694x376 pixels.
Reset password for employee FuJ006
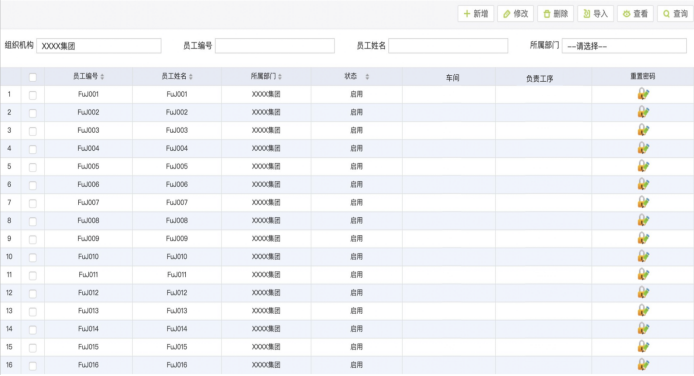(643, 184)
